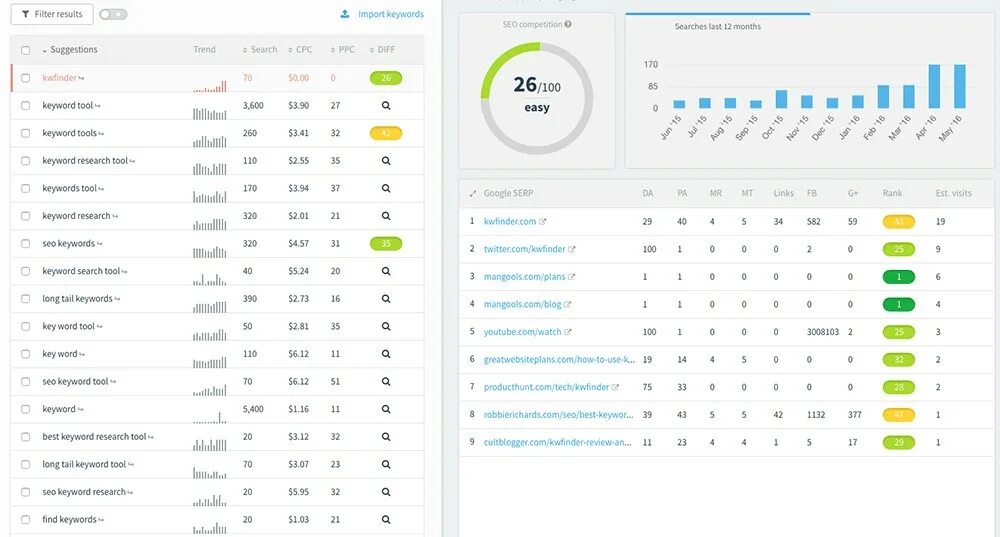Viewport: 1000px width, 537px height.
Task: Click the upload icon beside Import keywords
Action: pyautogui.click(x=344, y=14)
